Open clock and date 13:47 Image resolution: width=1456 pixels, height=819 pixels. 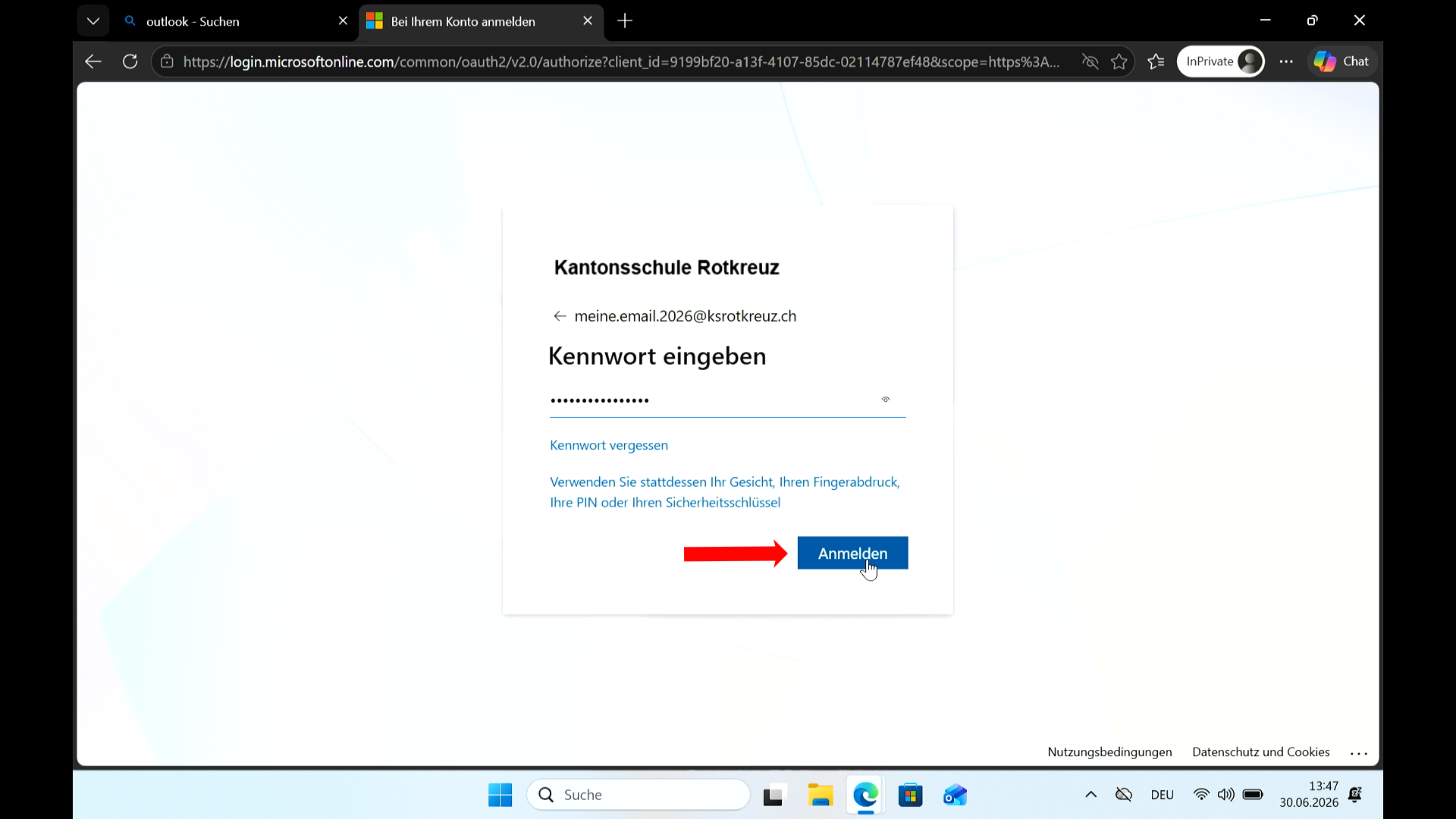click(1309, 795)
